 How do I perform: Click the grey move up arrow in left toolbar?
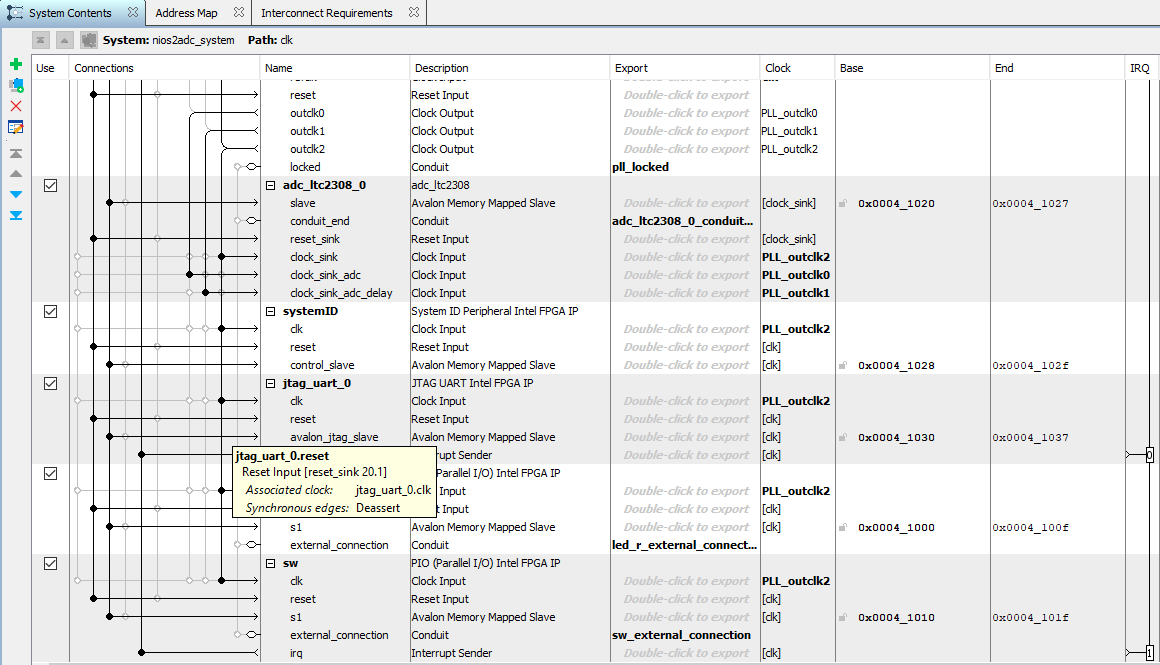coord(16,174)
